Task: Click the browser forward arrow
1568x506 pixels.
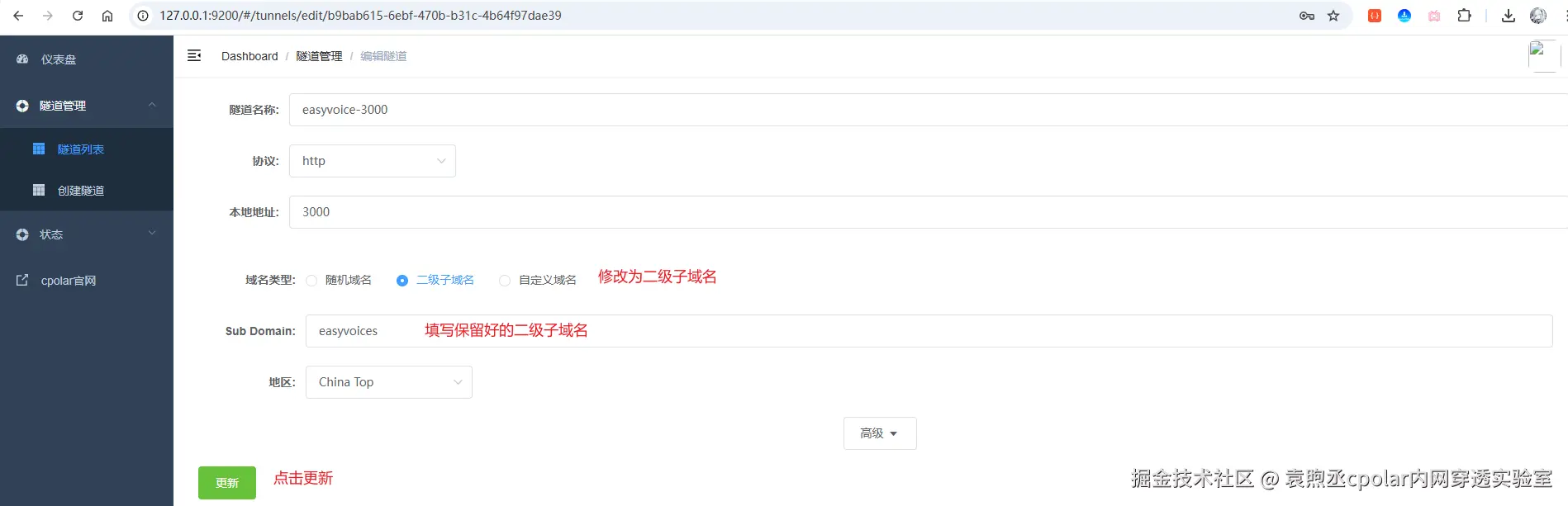Action: (48, 16)
